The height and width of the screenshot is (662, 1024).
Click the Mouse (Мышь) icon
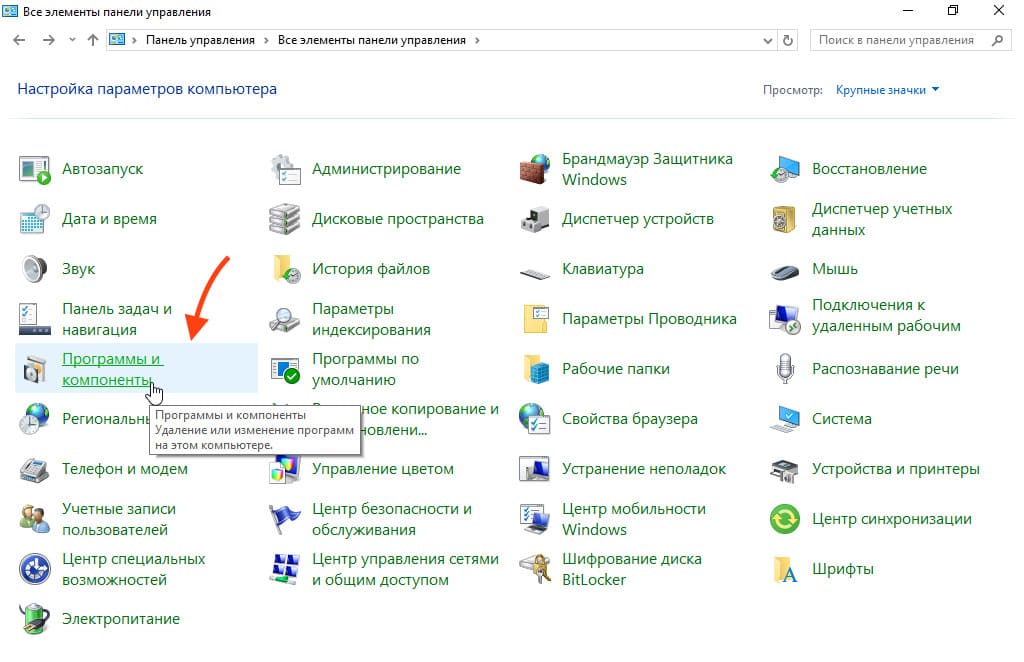point(785,269)
